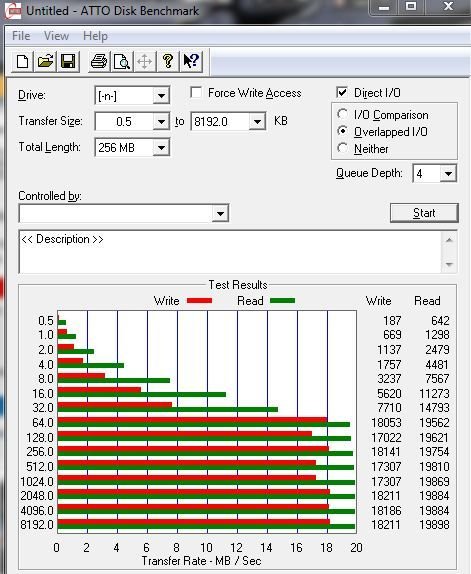
Task: Print results using the printer icon
Action: click(x=99, y=61)
